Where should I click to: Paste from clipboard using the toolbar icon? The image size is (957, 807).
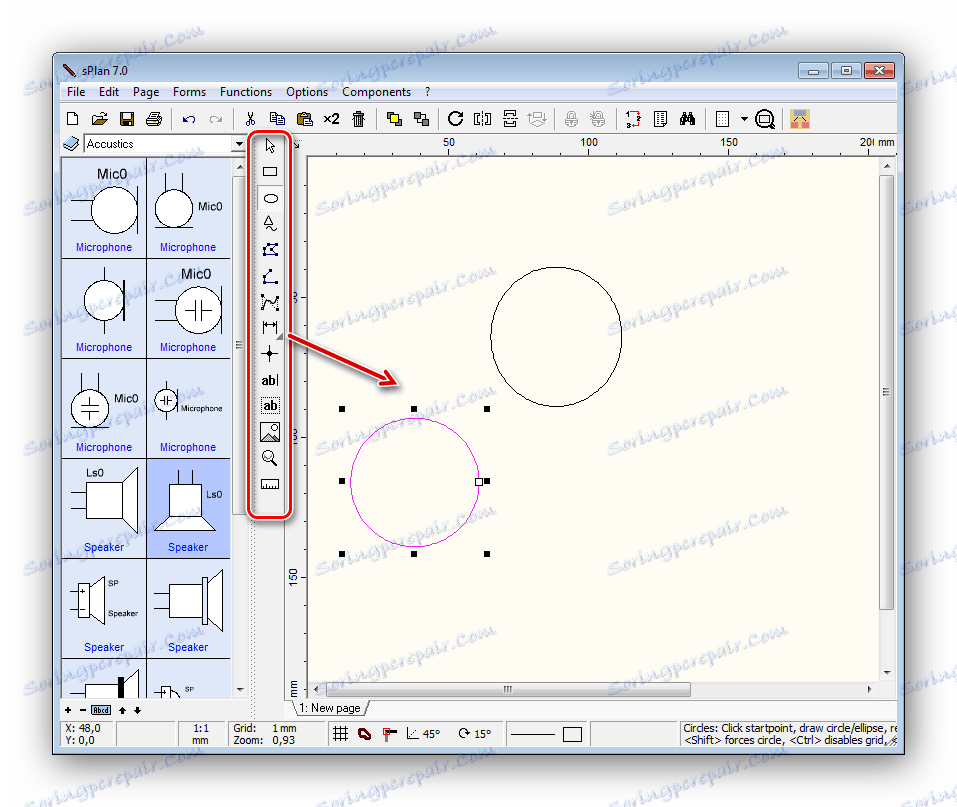point(304,119)
